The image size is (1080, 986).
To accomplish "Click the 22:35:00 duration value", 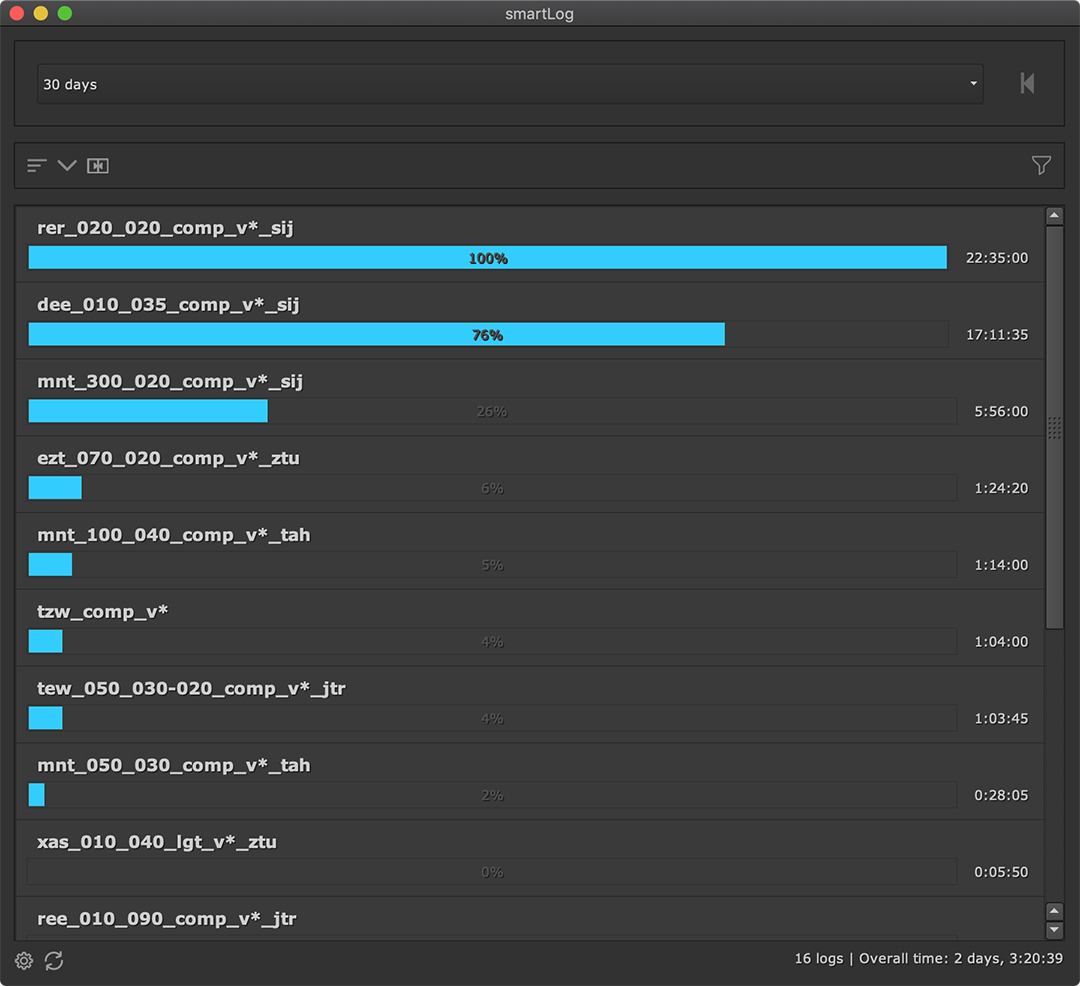I will pos(996,258).
